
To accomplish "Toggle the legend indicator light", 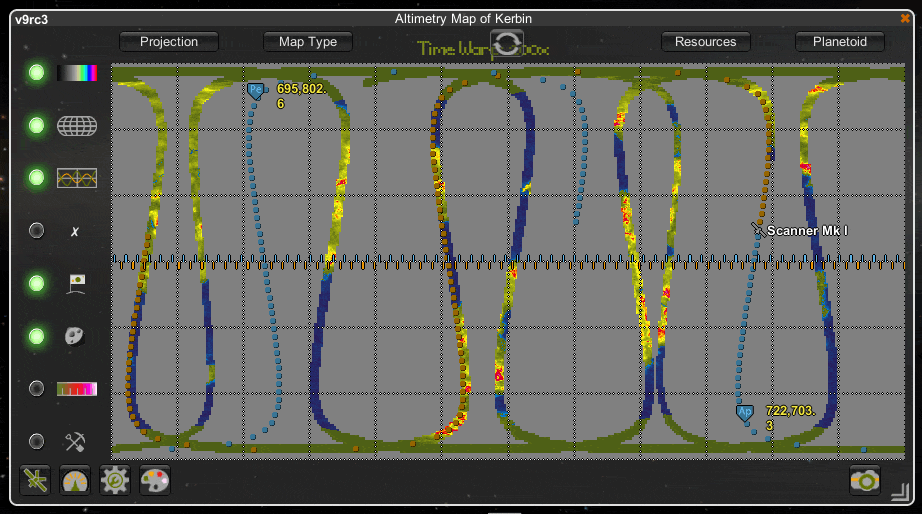I will click(x=36, y=389).
